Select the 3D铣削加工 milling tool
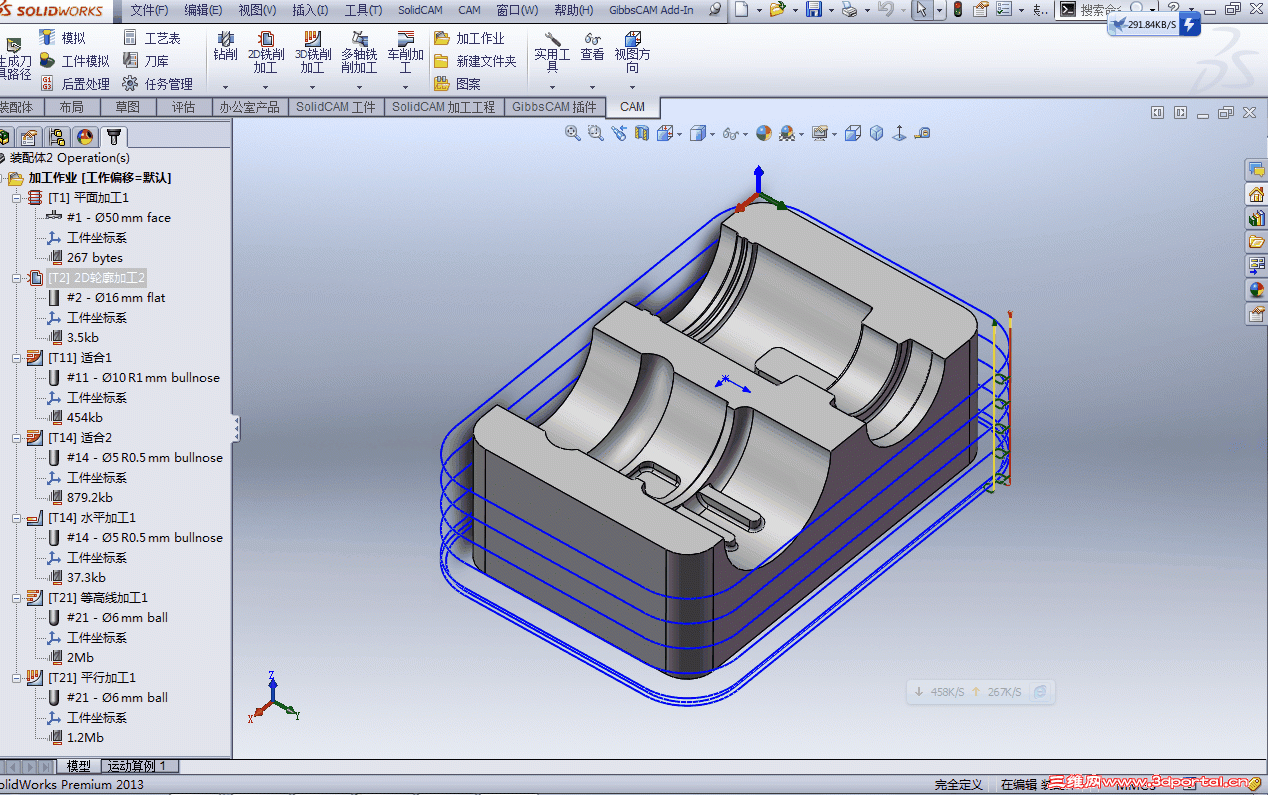This screenshot has height=795, width=1268. click(x=313, y=53)
